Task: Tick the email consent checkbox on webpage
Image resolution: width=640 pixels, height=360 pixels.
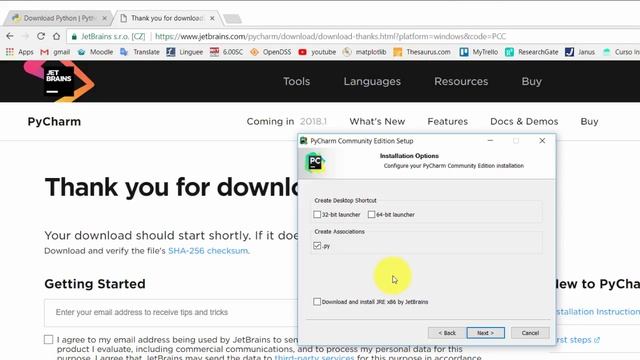Action: click(49, 340)
